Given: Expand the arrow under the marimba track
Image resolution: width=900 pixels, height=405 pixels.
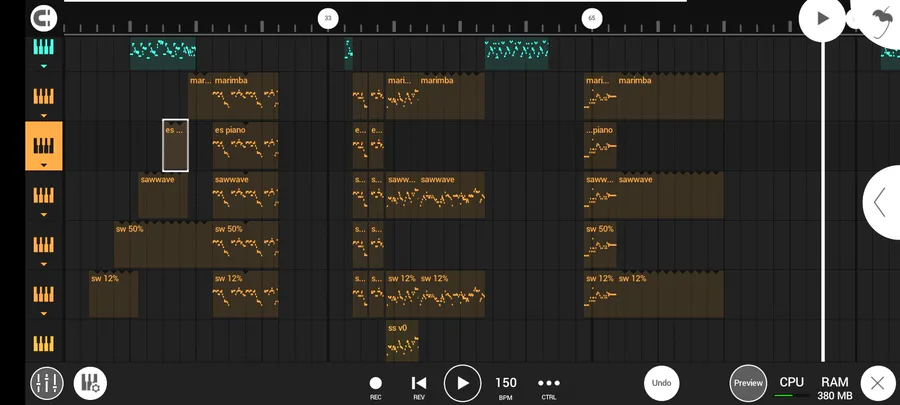Looking at the screenshot, I should pos(44,115).
